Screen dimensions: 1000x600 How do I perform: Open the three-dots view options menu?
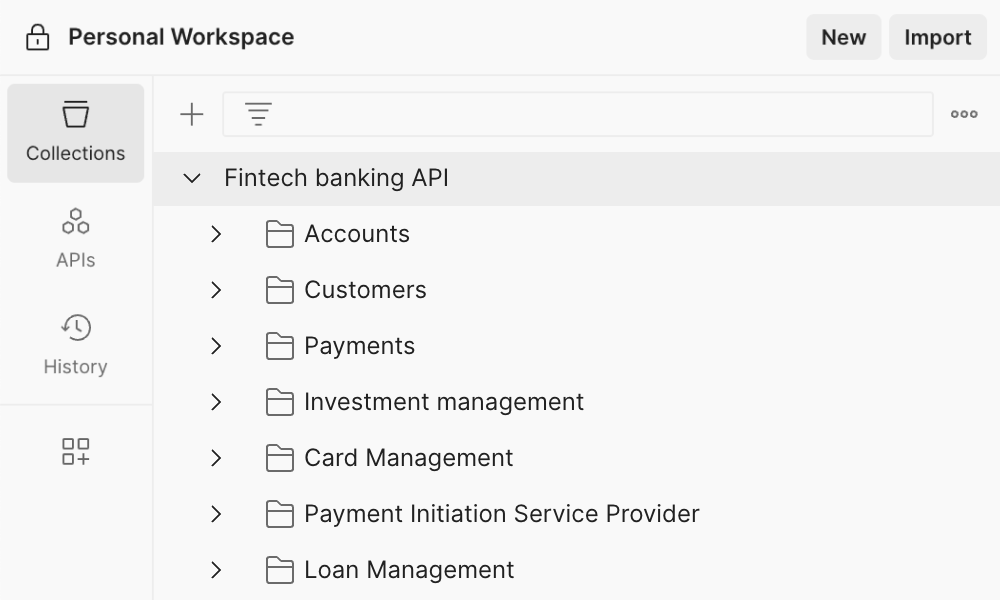tap(964, 115)
